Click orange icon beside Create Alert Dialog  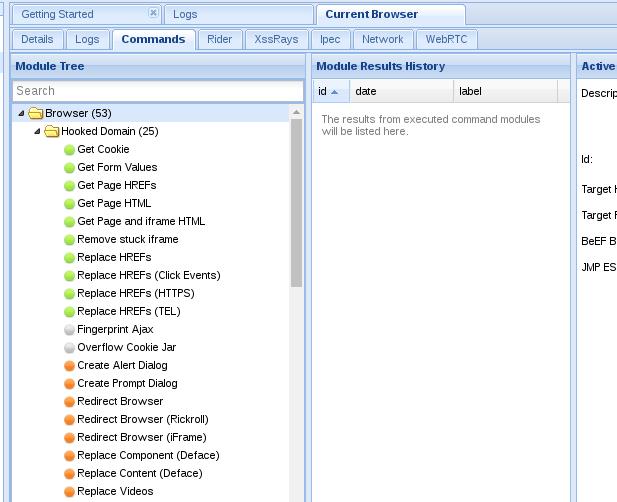(x=69, y=366)
